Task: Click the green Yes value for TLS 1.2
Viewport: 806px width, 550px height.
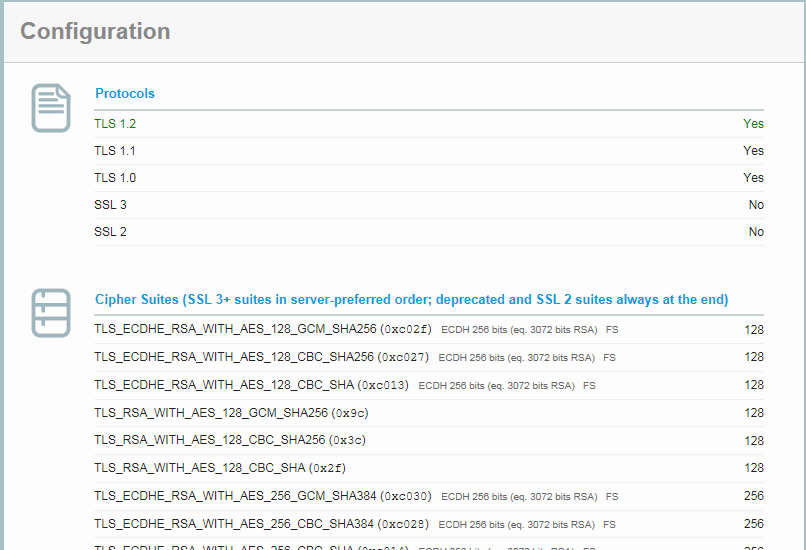Action: pyautogui.click(x=753, y=124)
